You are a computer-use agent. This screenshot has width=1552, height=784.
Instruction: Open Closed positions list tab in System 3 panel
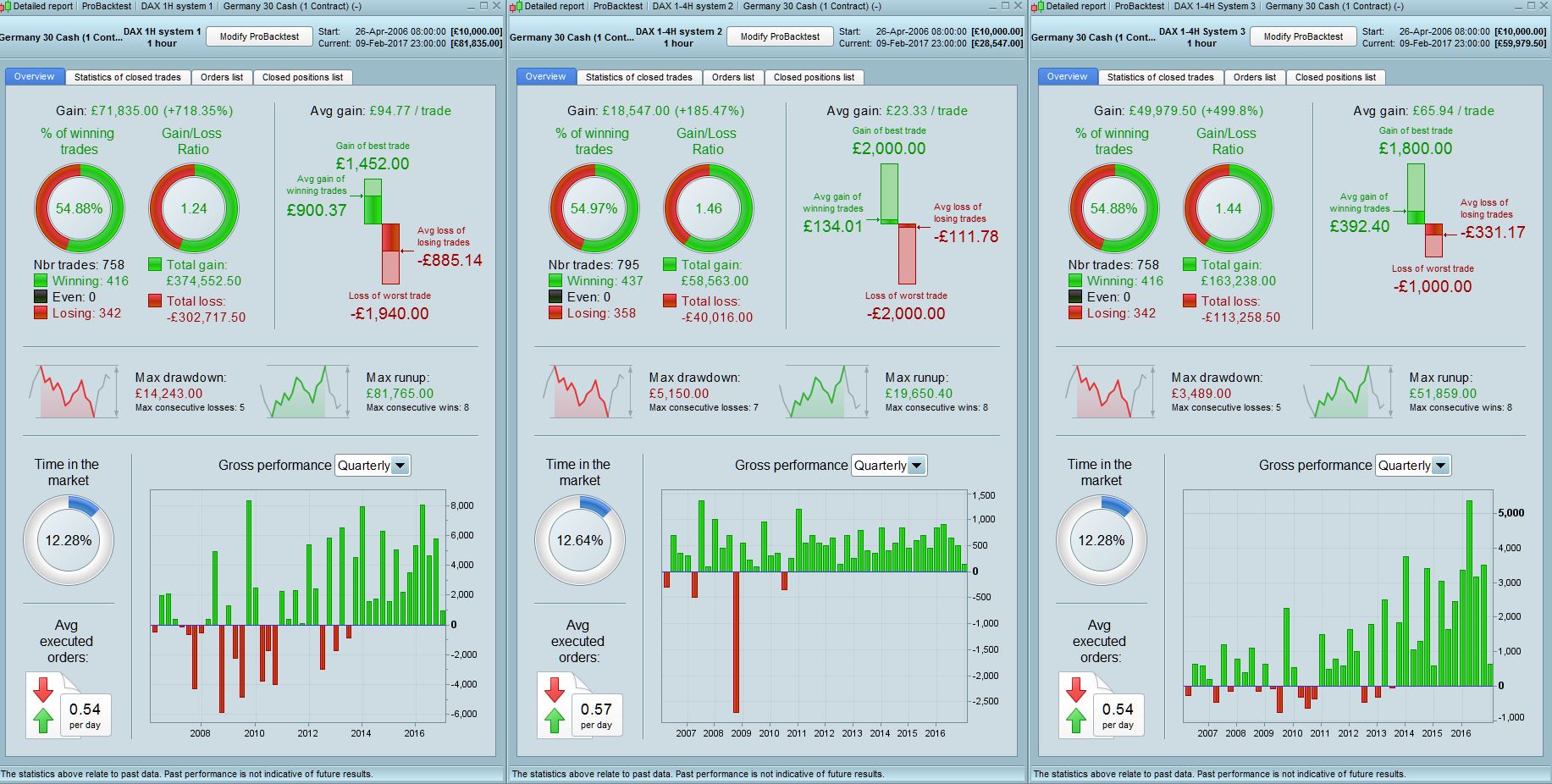(x=1335, y=77)
